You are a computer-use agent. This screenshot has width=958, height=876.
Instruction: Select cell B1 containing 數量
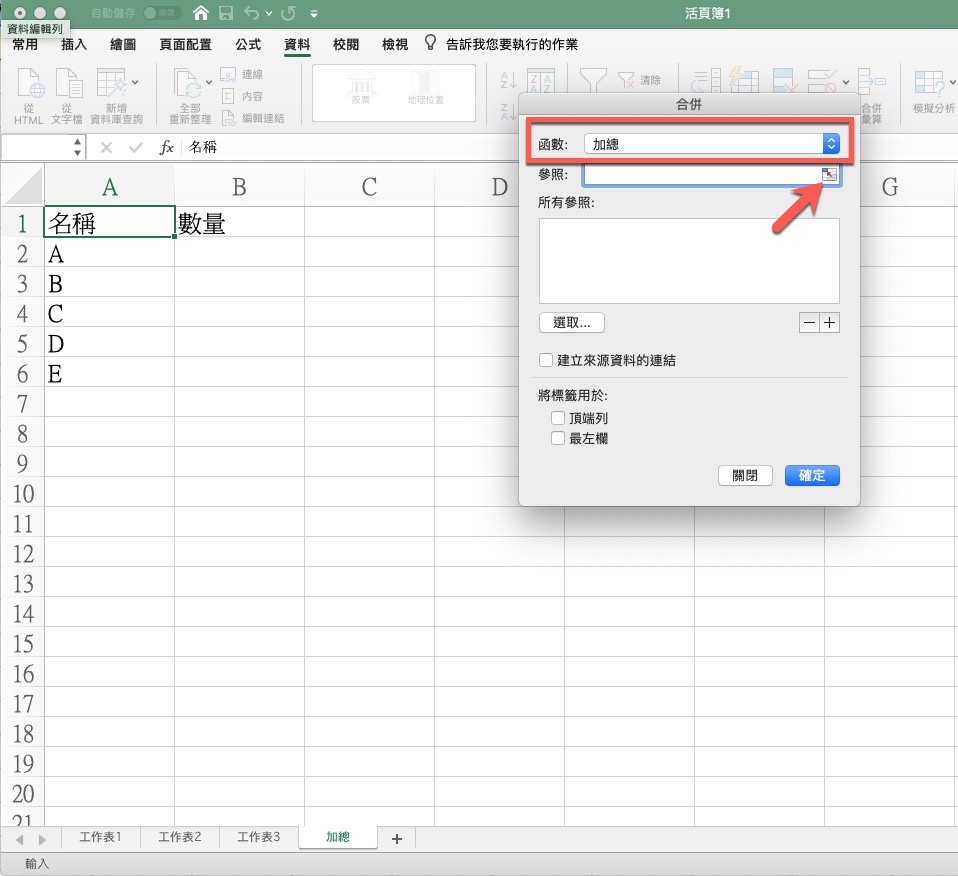click(x=240, y=222)
